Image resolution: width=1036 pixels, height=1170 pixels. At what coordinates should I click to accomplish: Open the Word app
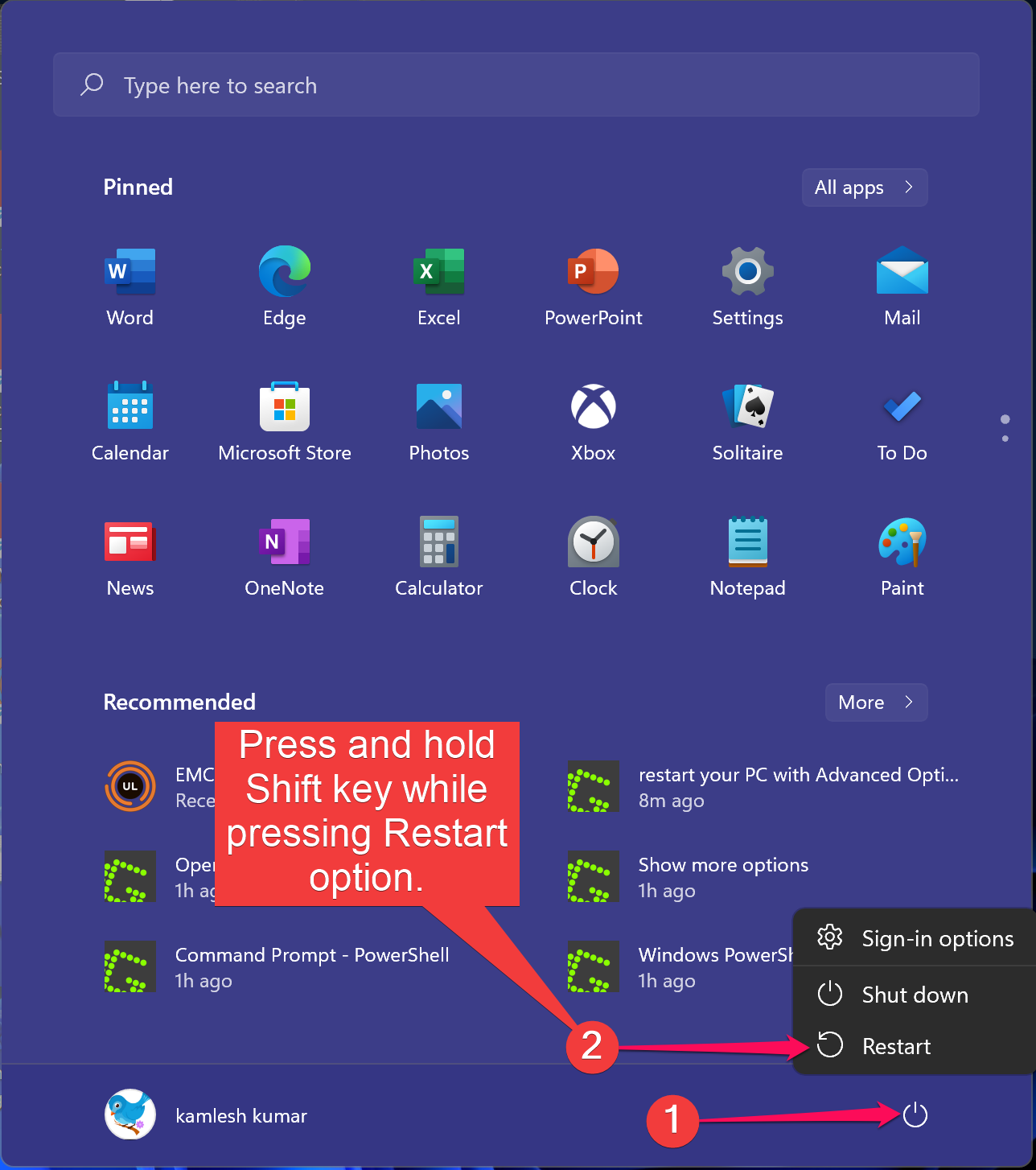click(130, 288)
